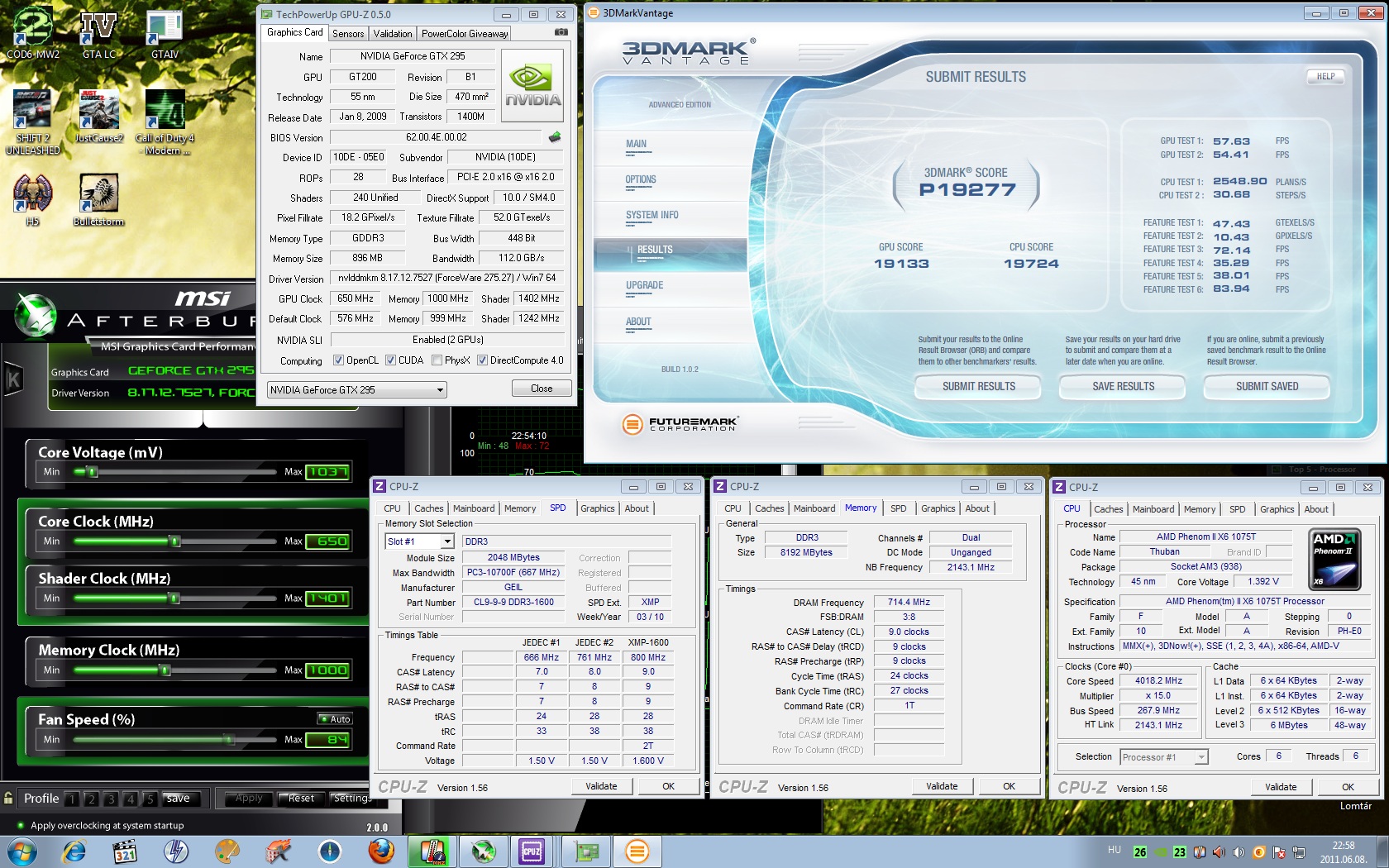Open the PowerColor Giveaway tab
The height and width of the screenshot is (868, 1389).
pos(465,33)
